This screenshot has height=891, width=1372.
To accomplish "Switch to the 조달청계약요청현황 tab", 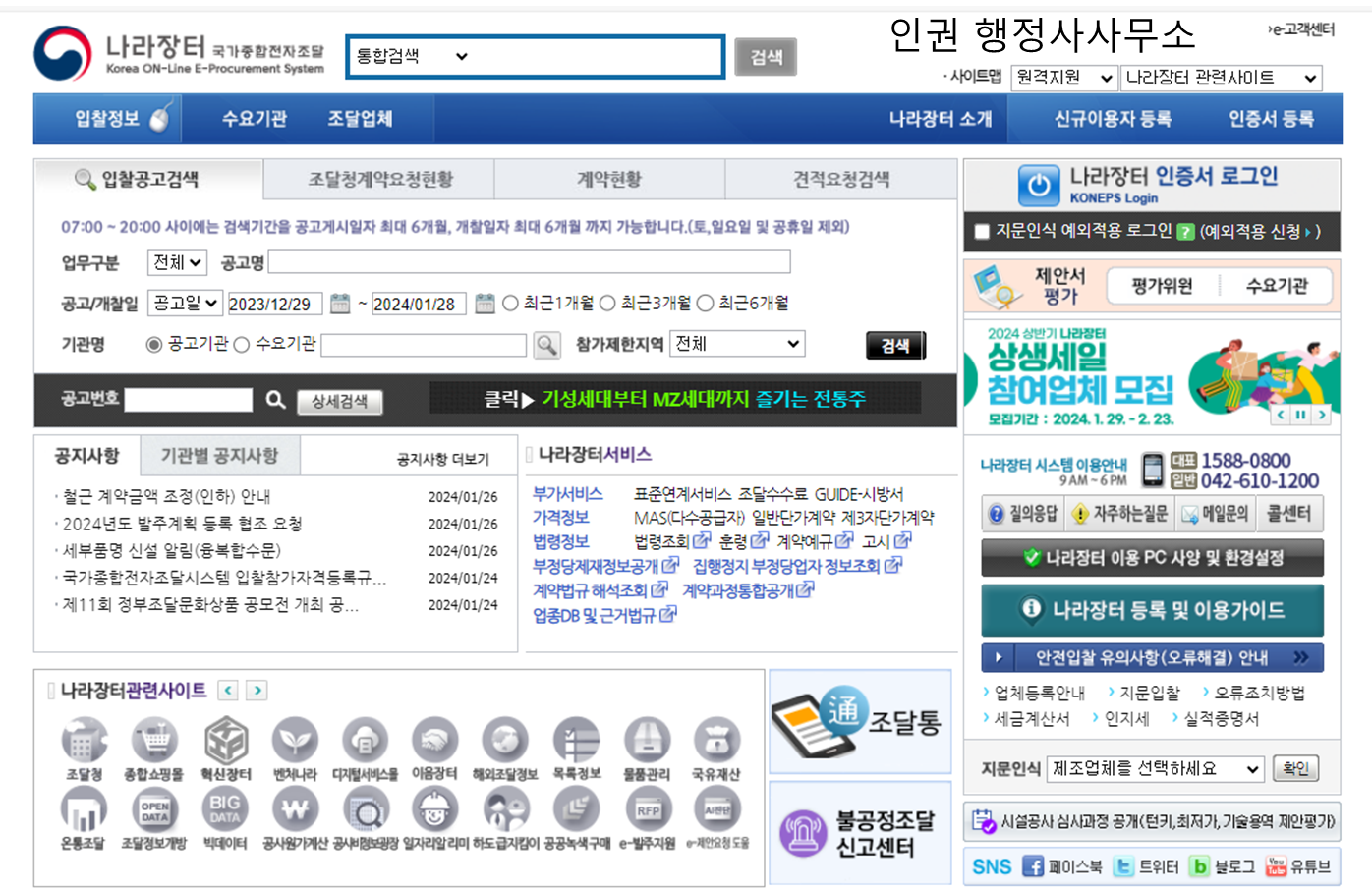I will [x=378, y=180].
